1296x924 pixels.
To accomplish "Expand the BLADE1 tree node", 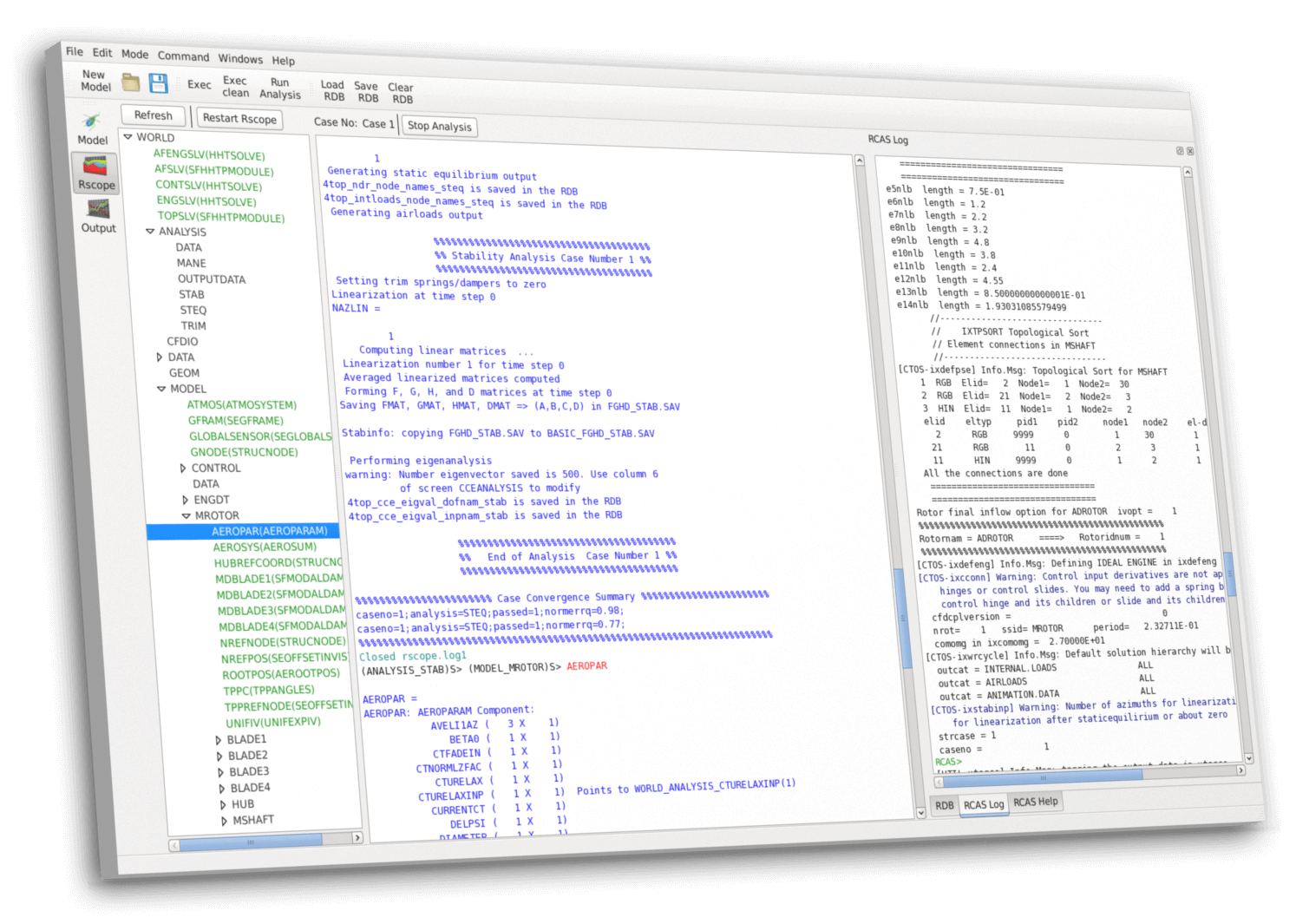I will coord(219,740).
